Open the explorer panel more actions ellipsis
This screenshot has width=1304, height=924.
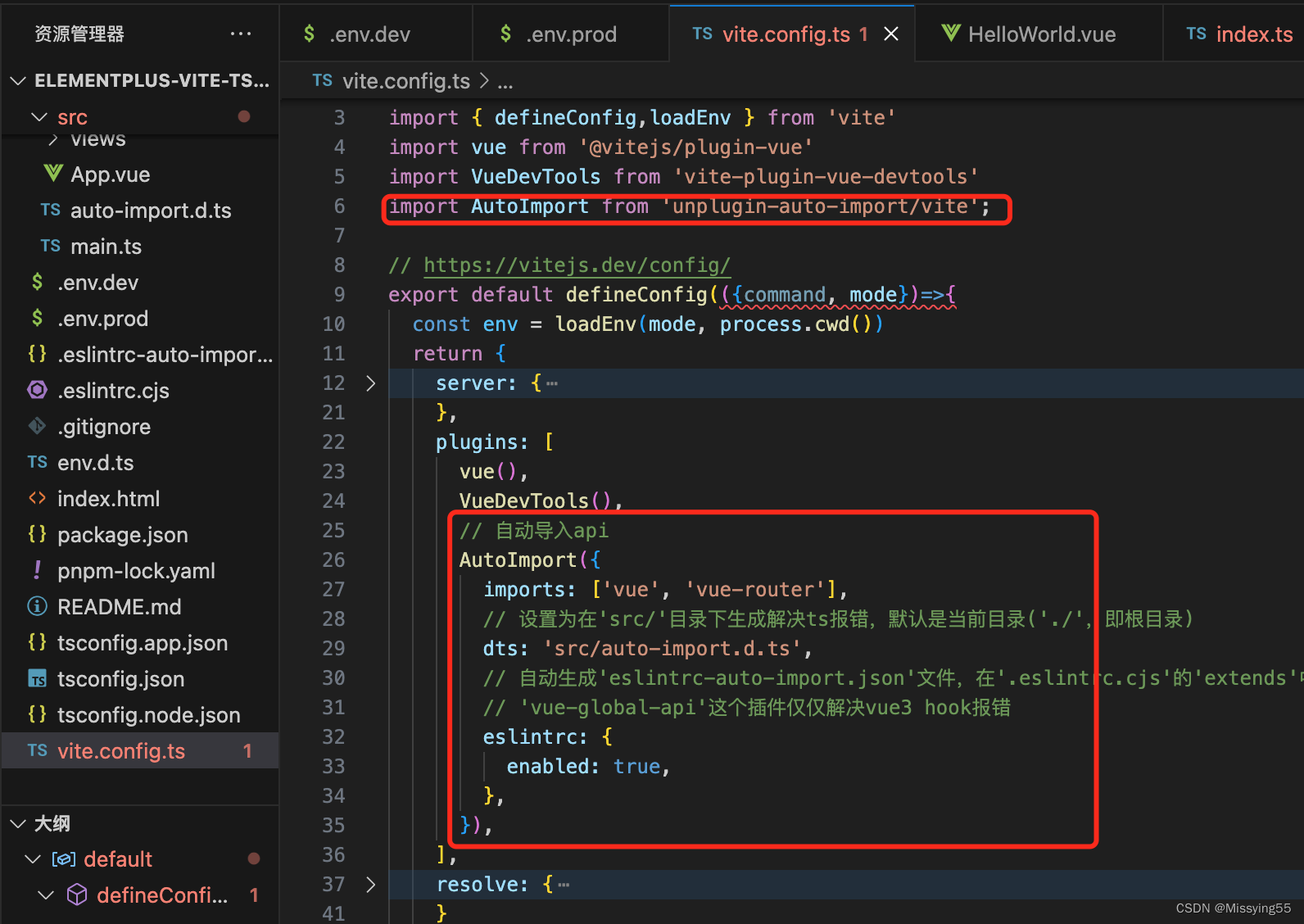(x=241, y=34)
